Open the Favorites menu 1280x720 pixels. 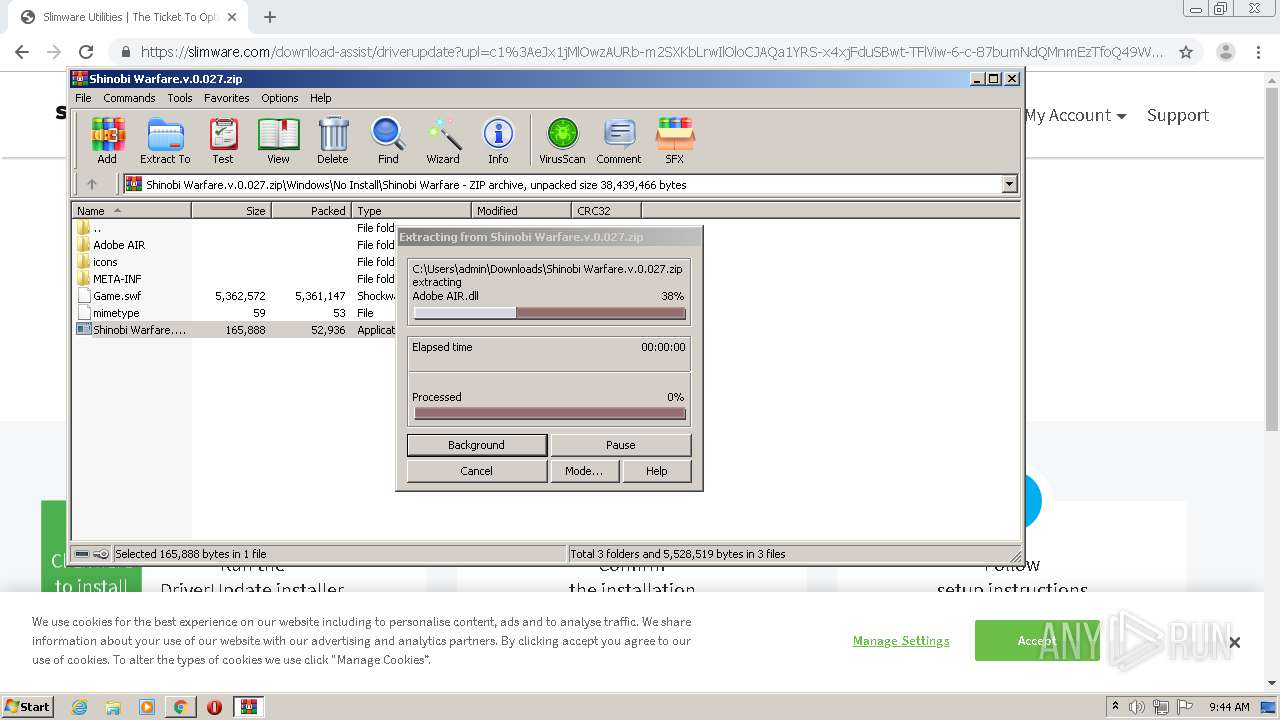227,98
